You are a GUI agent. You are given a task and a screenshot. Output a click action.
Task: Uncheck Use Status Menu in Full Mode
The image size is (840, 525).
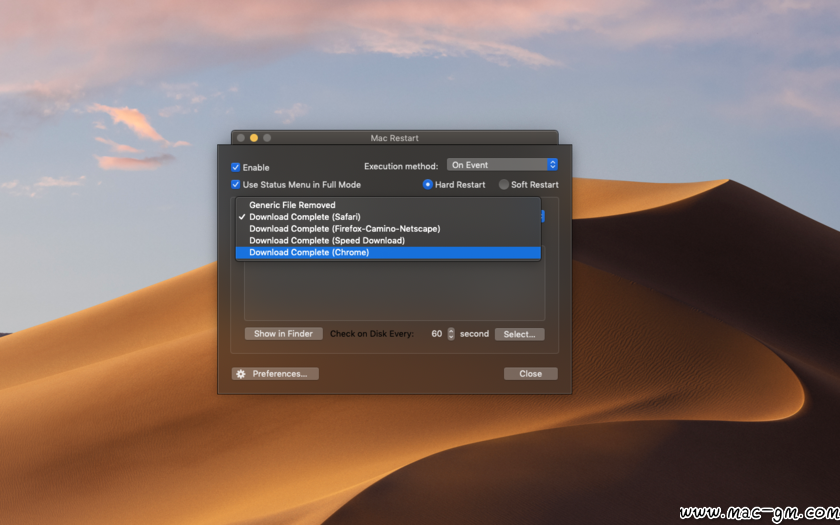click(x=235, y=184)
